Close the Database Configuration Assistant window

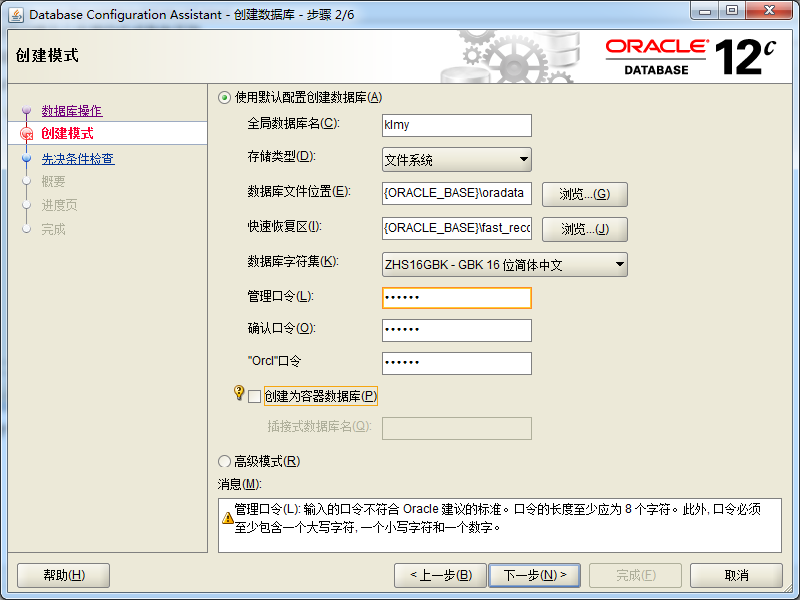[x=769, y=10]
